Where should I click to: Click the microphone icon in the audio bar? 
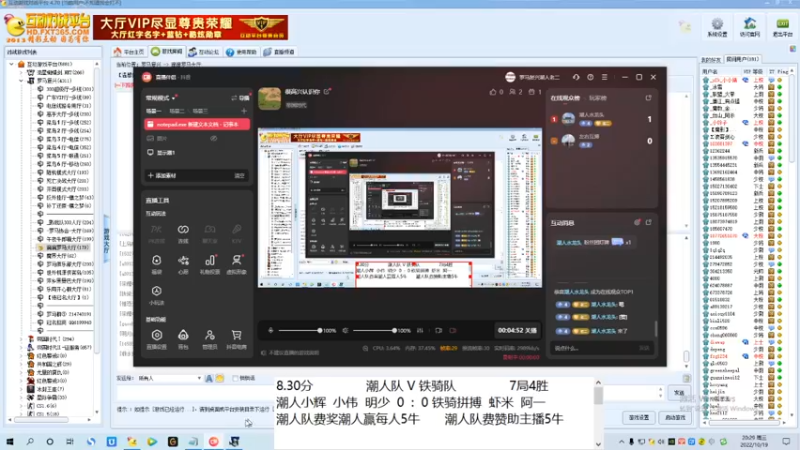point(270,331)
